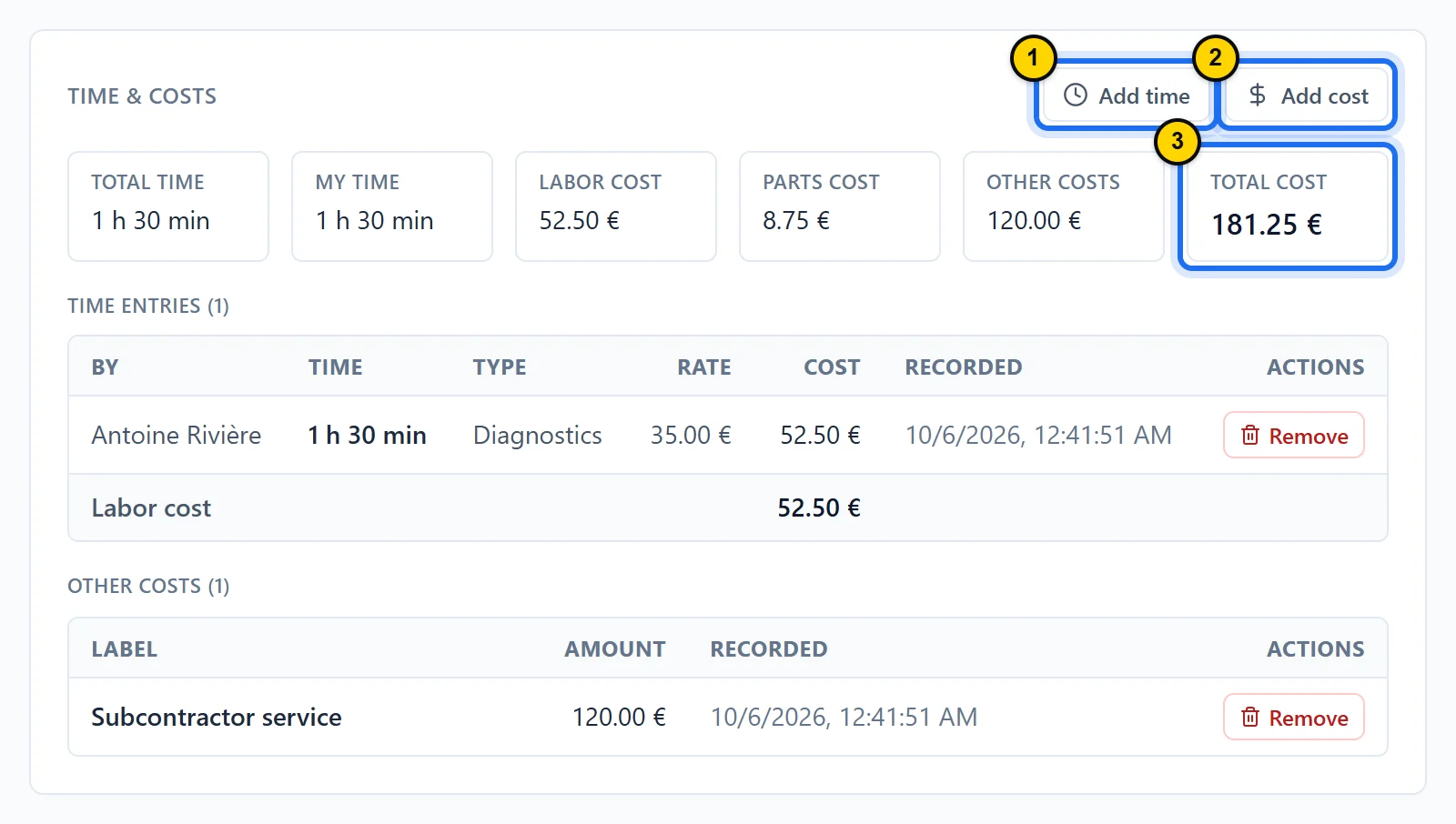Screen dimensions: 1456x824
Task: Click the Total Cost value 181.25 €
Action: 1266,225
